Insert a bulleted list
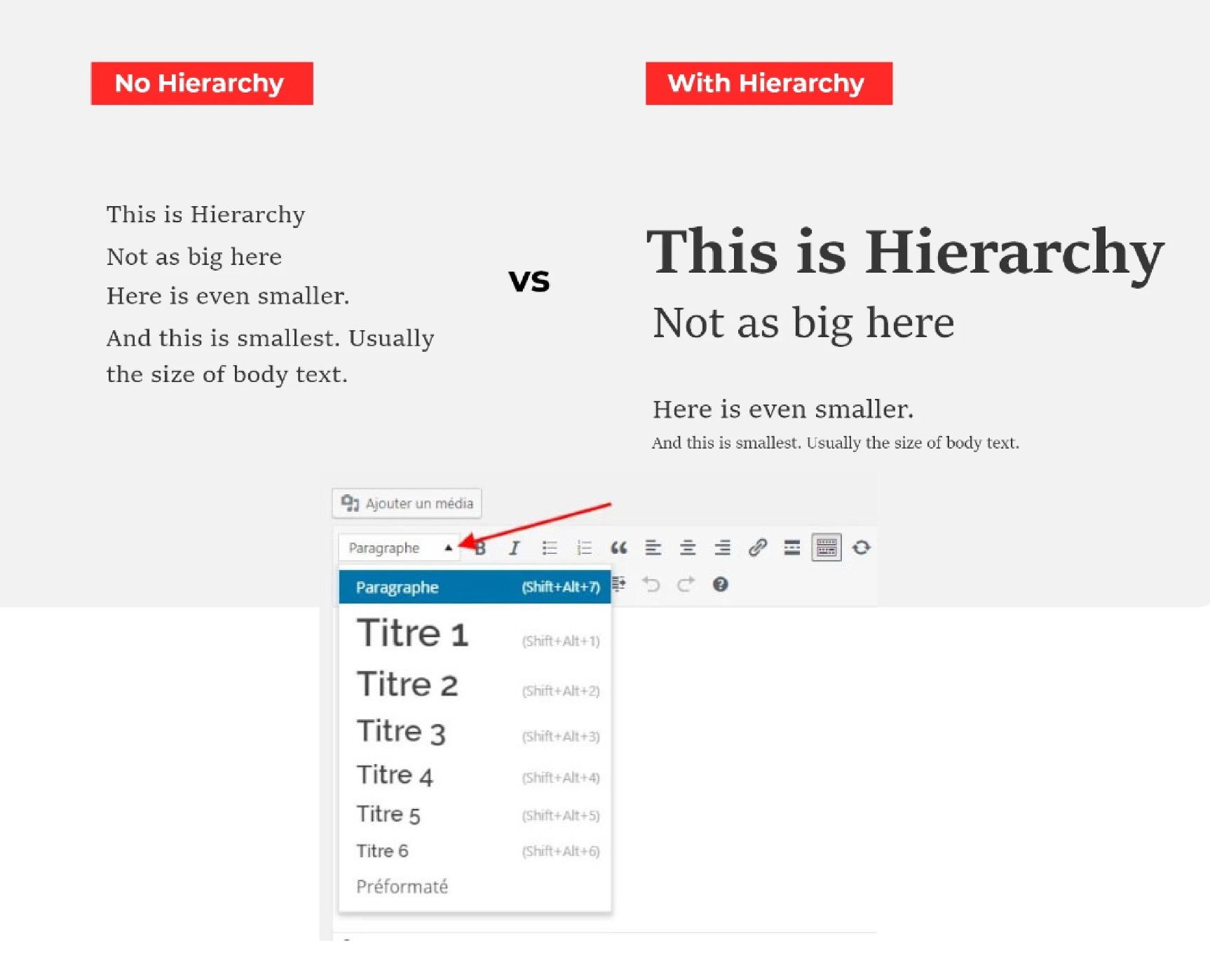The width and height of the screenshot is (1210, 980). coord(550,547)
